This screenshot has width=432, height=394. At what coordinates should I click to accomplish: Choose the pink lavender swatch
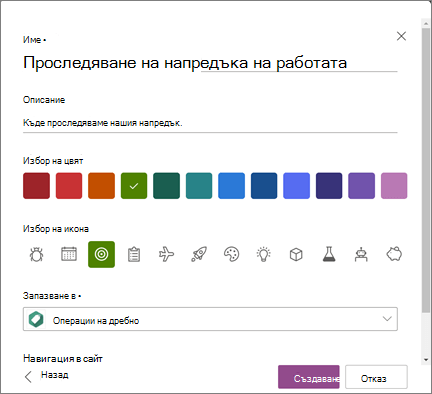(x=394, y=186)
